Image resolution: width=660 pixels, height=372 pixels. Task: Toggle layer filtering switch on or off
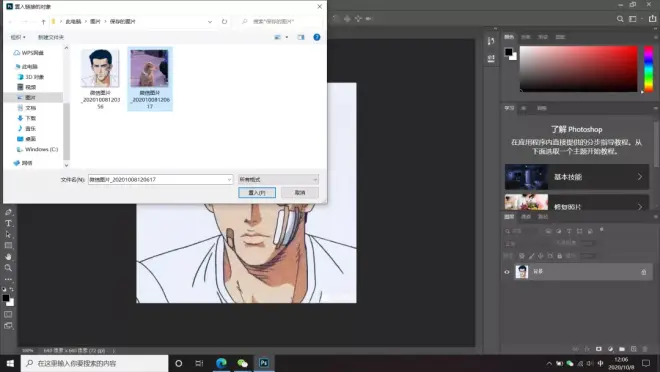(602, 229)
